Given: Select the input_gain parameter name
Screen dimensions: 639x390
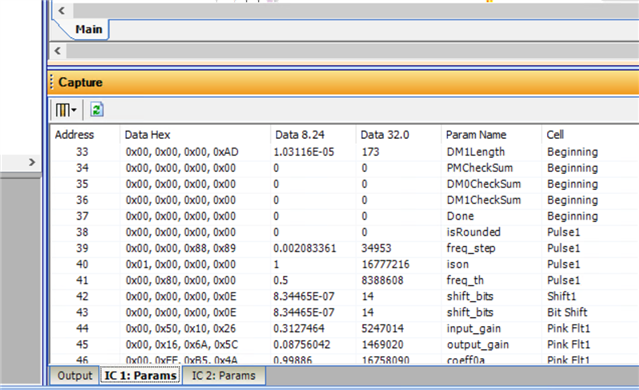Looking at the screenshot, I should (x=474, y=328).
